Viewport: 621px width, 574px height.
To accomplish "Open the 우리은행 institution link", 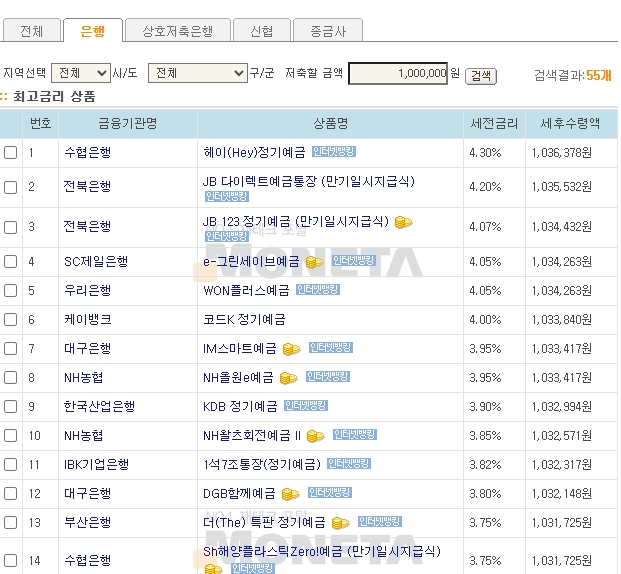I will click(x=88, y=290).
